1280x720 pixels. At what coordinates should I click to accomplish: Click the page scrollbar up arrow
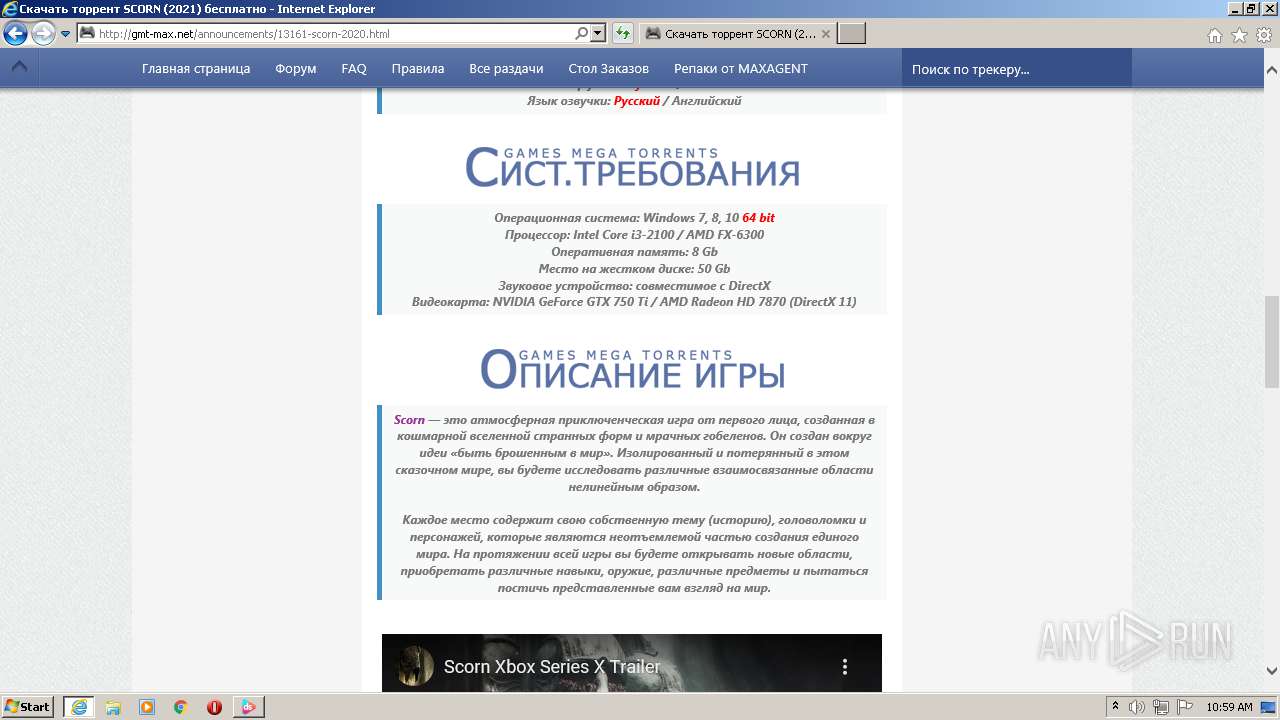(1272, 71)
